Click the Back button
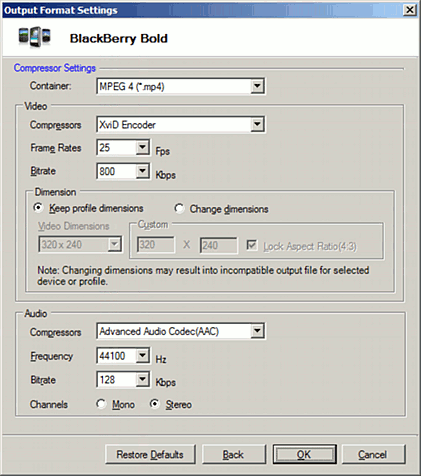This screenshot has height=476, width=421. (233, 454)
